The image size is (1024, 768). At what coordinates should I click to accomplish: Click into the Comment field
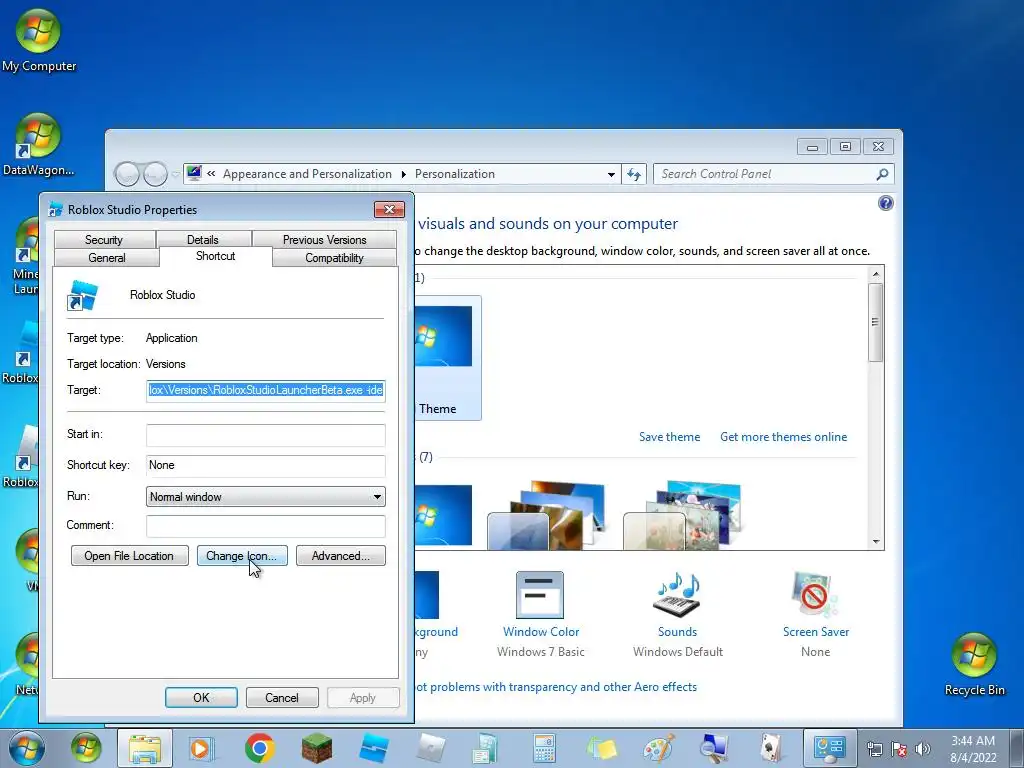click(x=266, y=526)
